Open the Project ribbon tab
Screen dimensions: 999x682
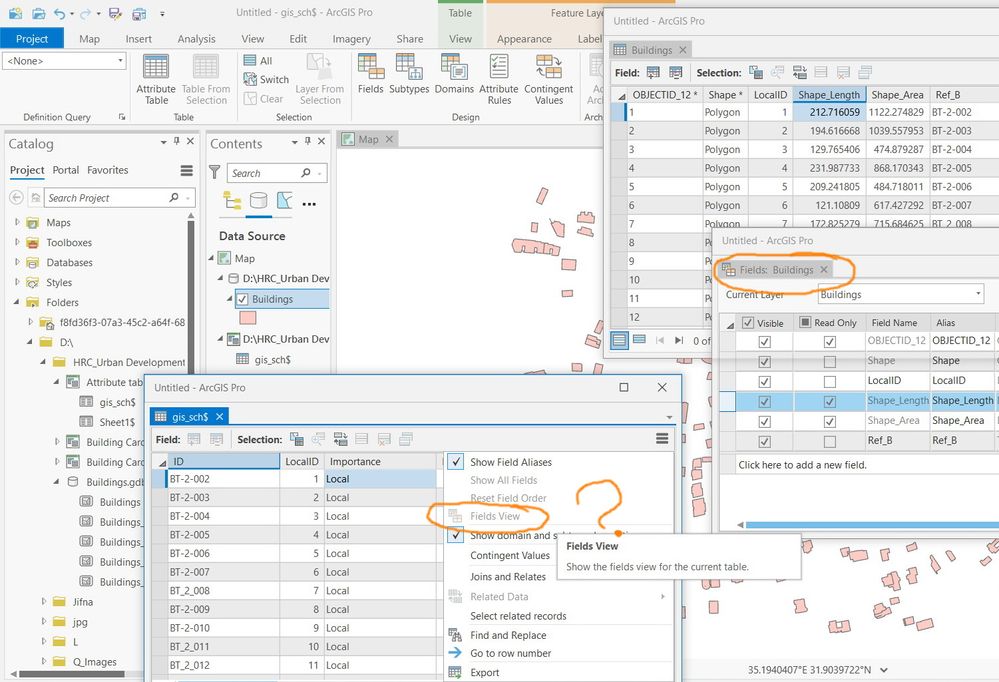tap(32, 38)
